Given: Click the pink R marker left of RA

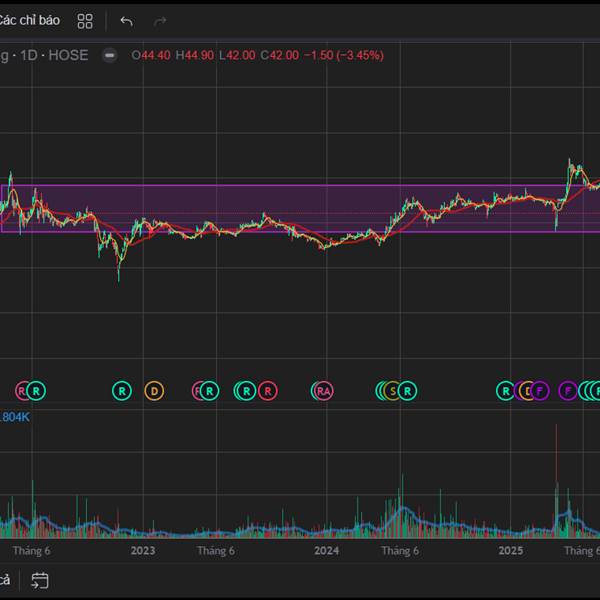Looking at the screenshot, I should 267,390.
